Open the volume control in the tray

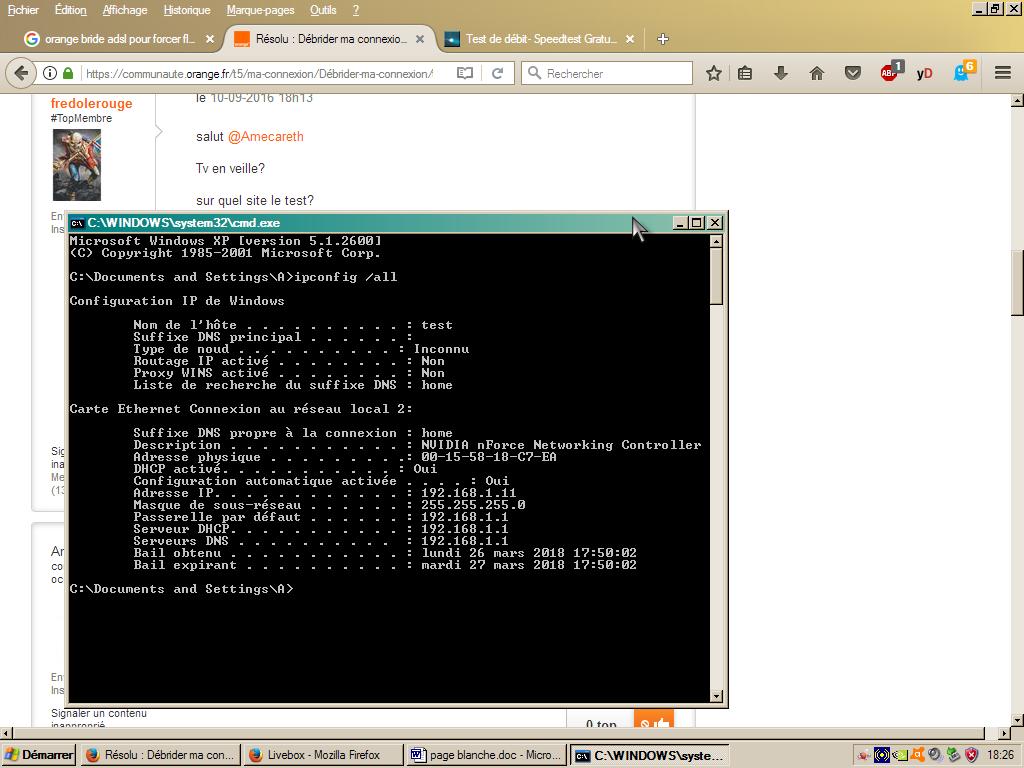pos(934,754)
